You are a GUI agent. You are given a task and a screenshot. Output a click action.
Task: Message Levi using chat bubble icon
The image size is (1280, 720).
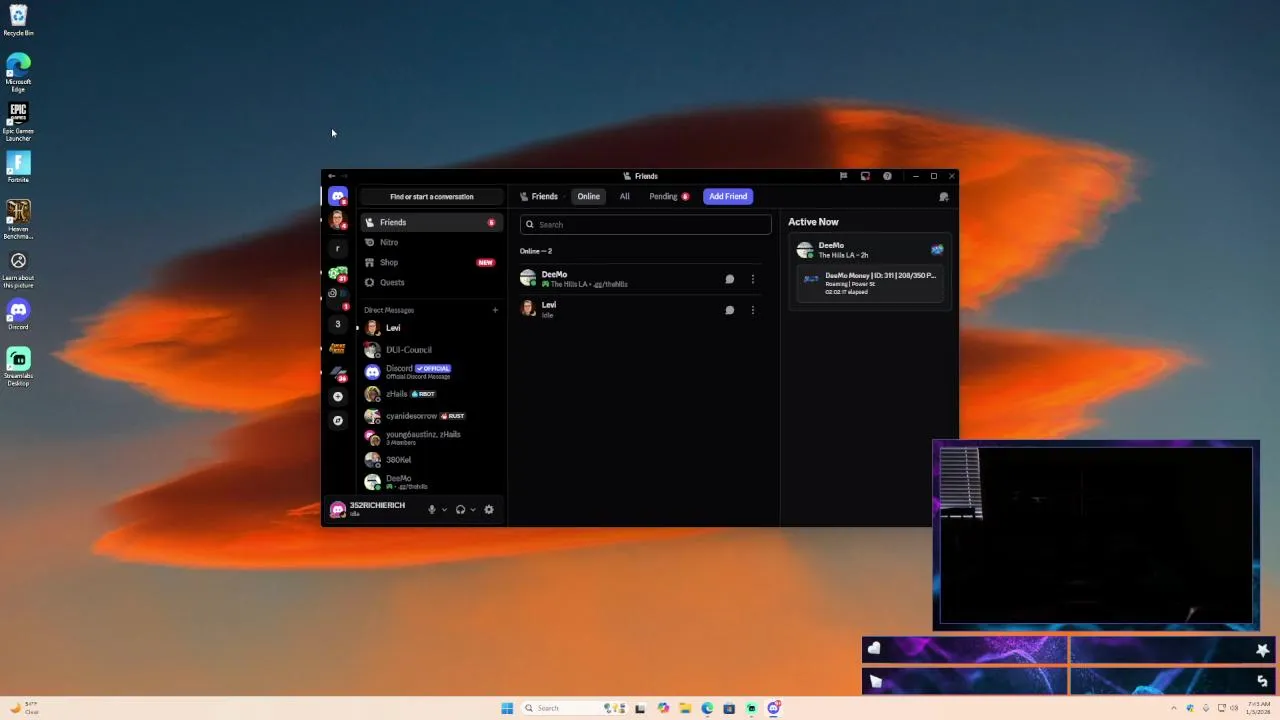730,310
